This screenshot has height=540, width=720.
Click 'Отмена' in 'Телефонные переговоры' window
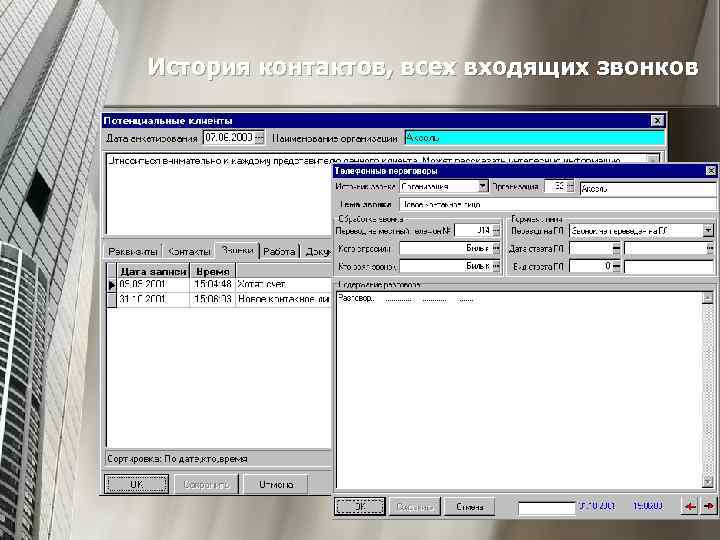click(x=469, y=506)
